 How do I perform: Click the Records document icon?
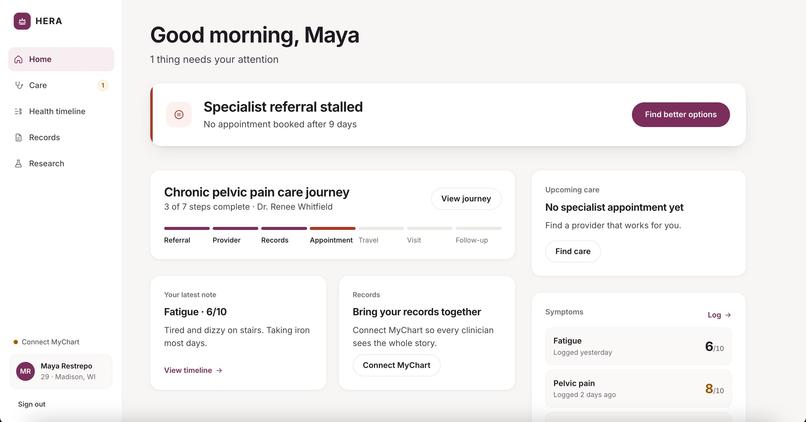point(19,137)
